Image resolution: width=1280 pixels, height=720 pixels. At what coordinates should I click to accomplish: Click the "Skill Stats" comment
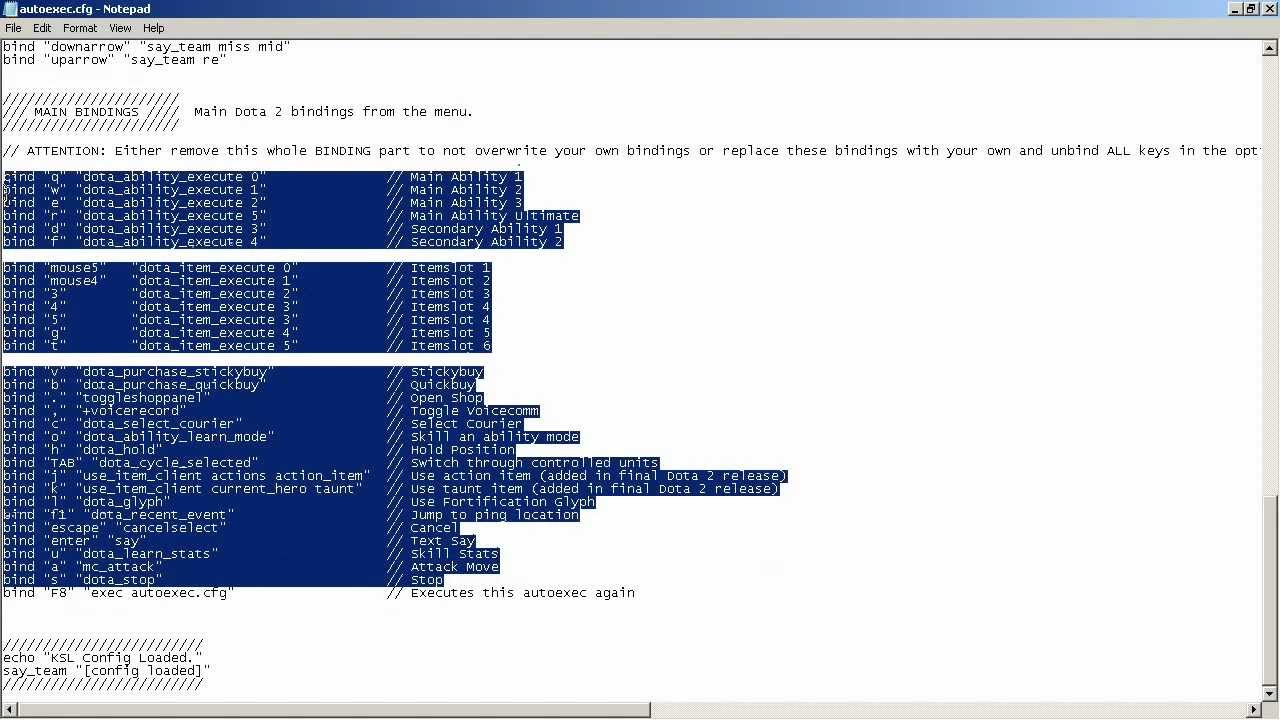pos(454,554)
